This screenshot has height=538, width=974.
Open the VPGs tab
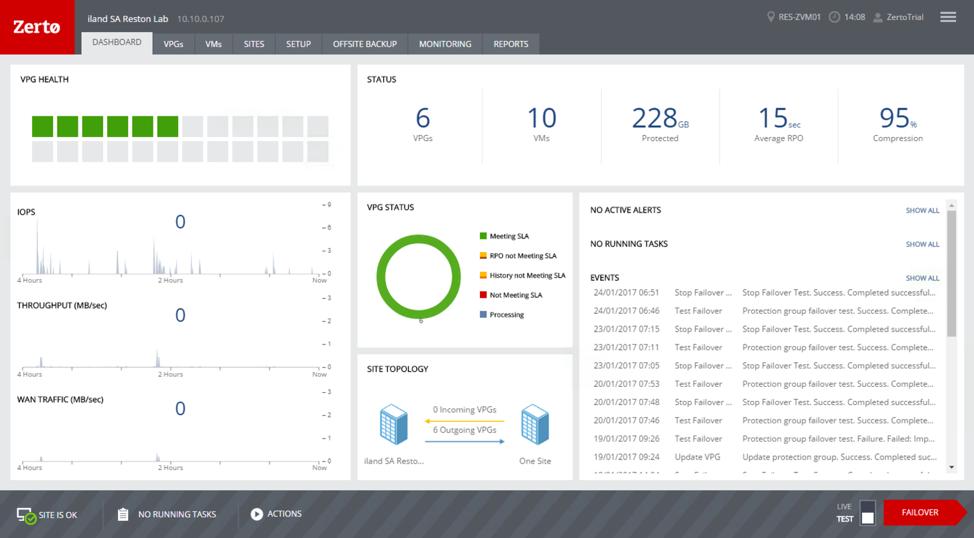[173, 44]
